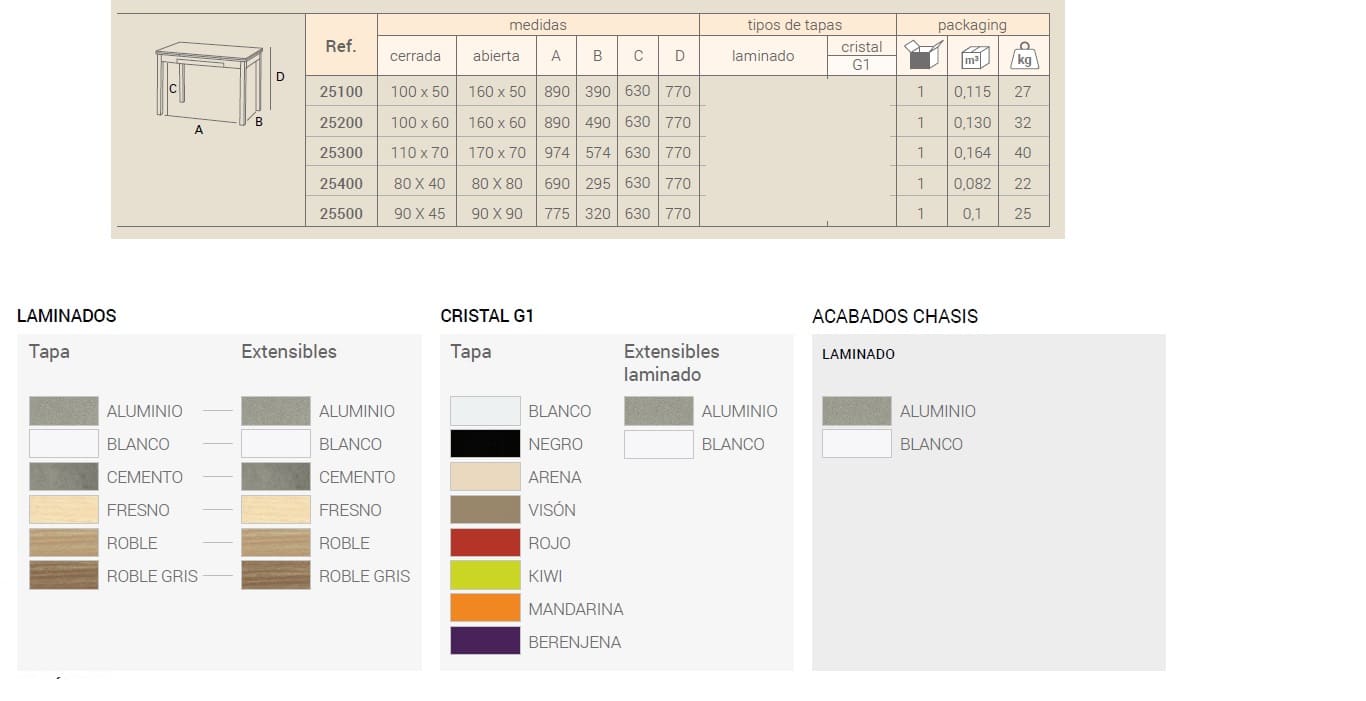Viewport: 1366px width, 701px height.
Task: Pick Aluminio swatch in Acabados Chasis
Action: point(856,411)
